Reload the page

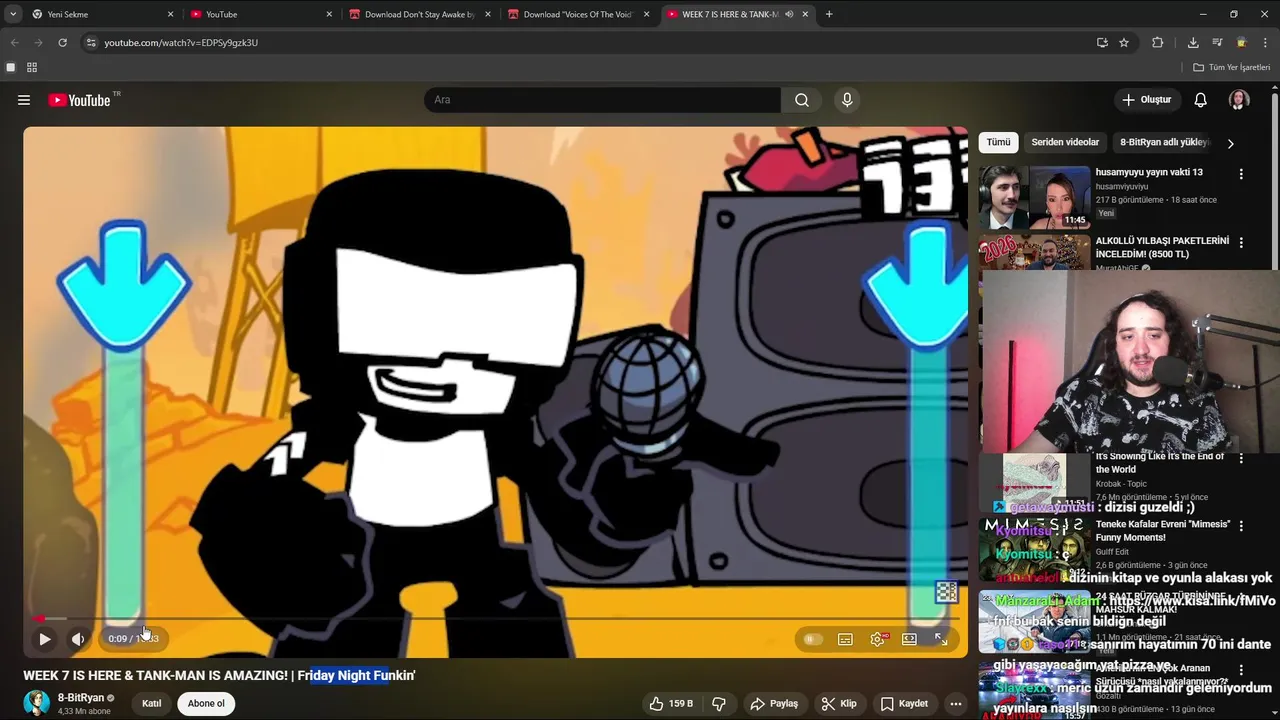pos(62,43)
